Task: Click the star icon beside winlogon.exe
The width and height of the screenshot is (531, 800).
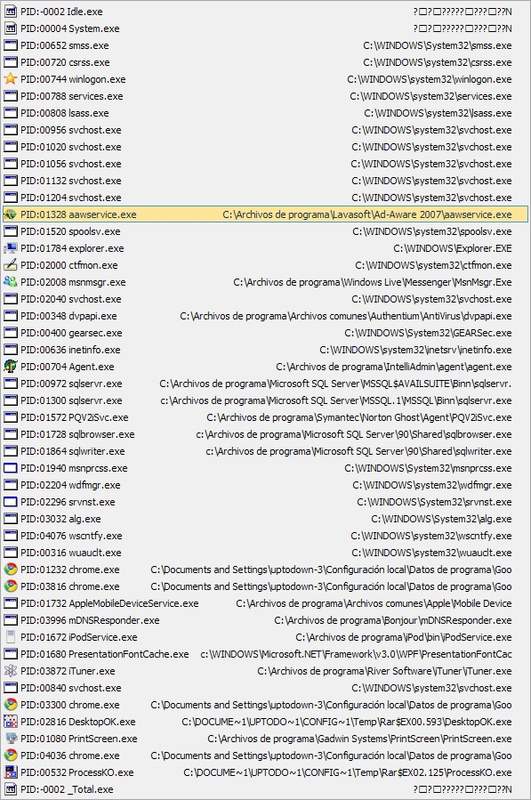Action: (10, 79)
